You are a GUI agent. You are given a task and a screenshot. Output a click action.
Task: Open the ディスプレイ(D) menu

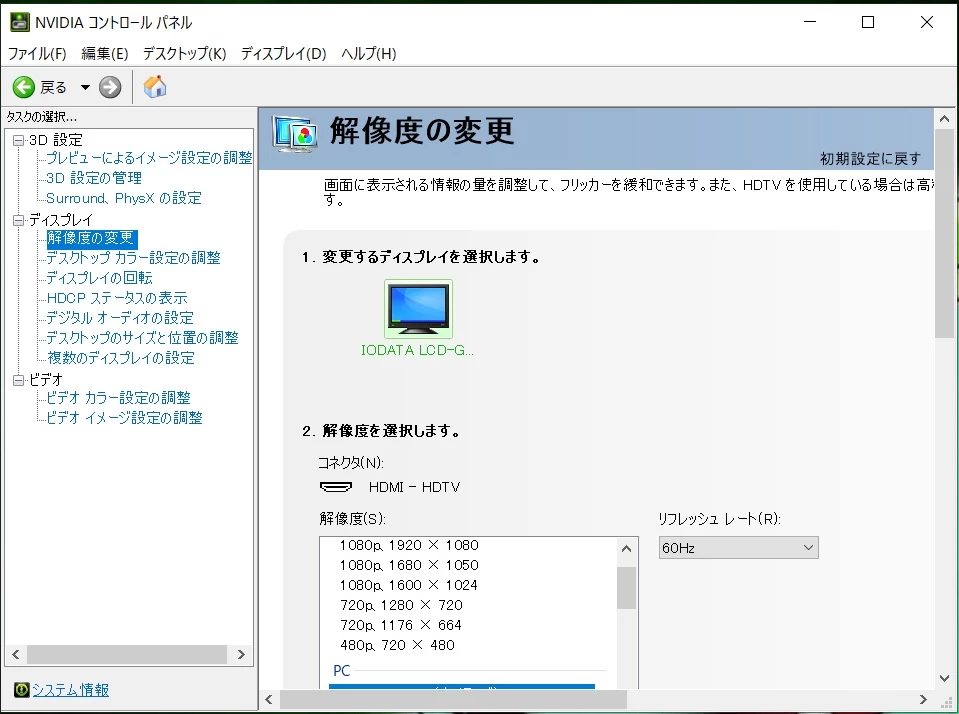(284, 54)
